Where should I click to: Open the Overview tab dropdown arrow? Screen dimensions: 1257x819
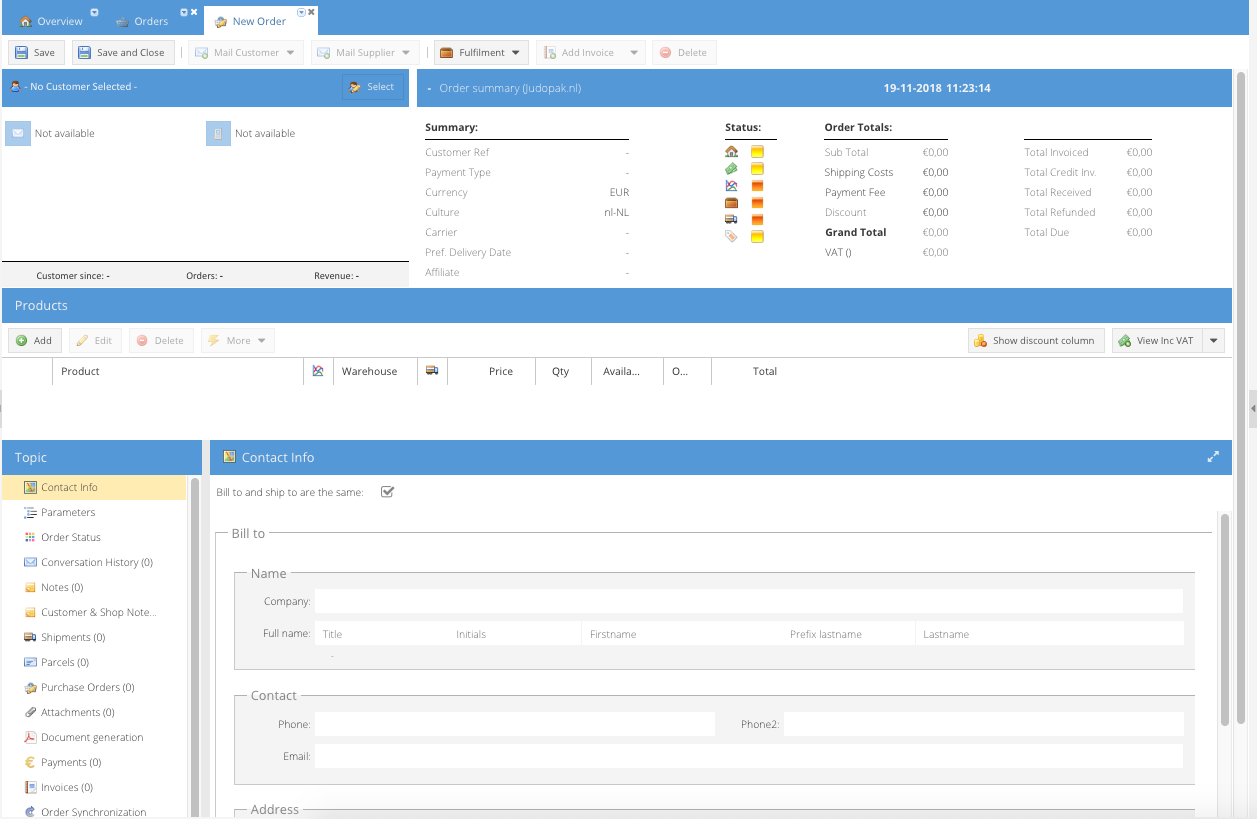(94, 12)
